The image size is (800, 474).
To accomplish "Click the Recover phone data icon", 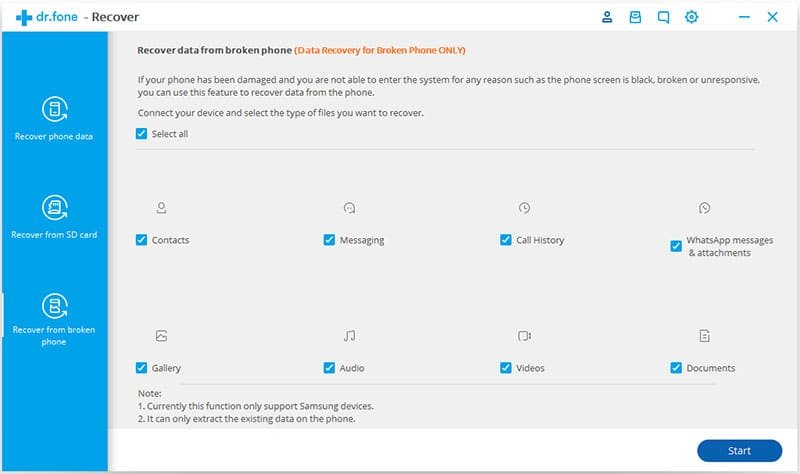I will 54,109.
